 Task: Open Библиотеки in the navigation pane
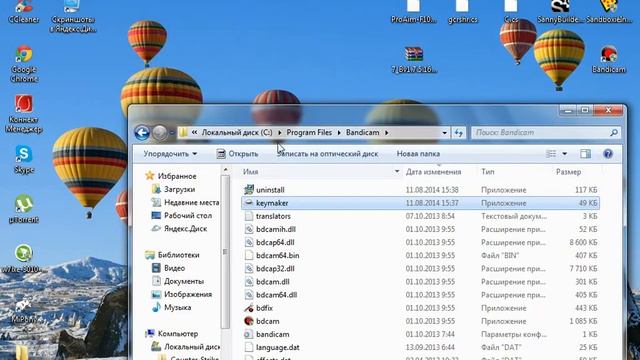[178, 255]
